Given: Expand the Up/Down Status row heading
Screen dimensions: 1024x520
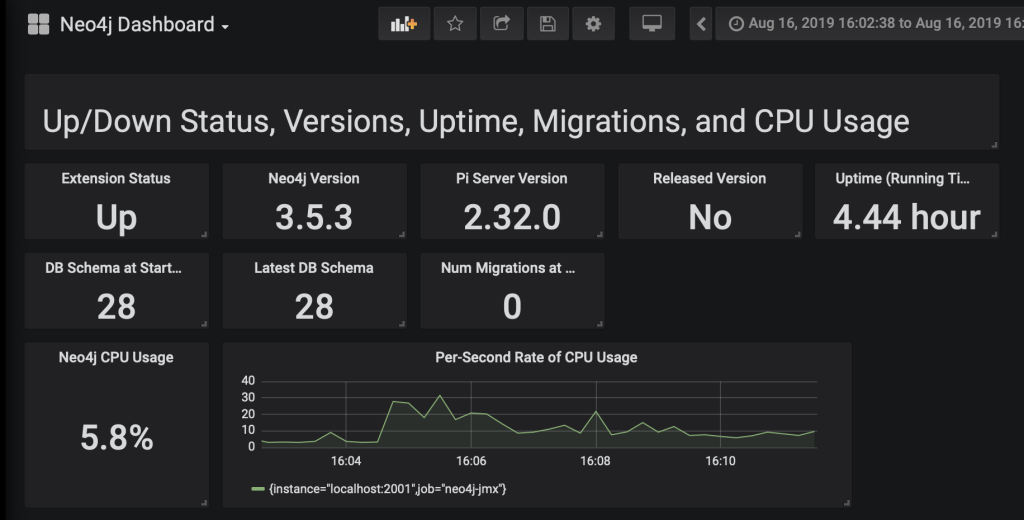Looking at the screenshot, I should coord(476,121).
